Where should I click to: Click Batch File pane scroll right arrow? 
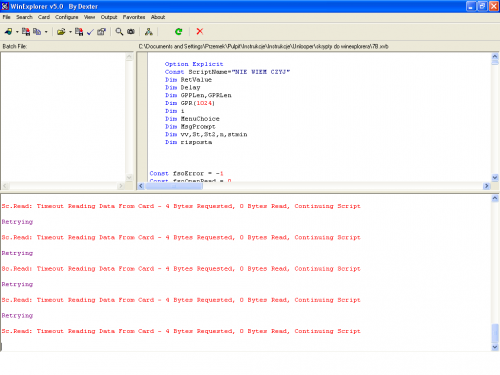121,186
